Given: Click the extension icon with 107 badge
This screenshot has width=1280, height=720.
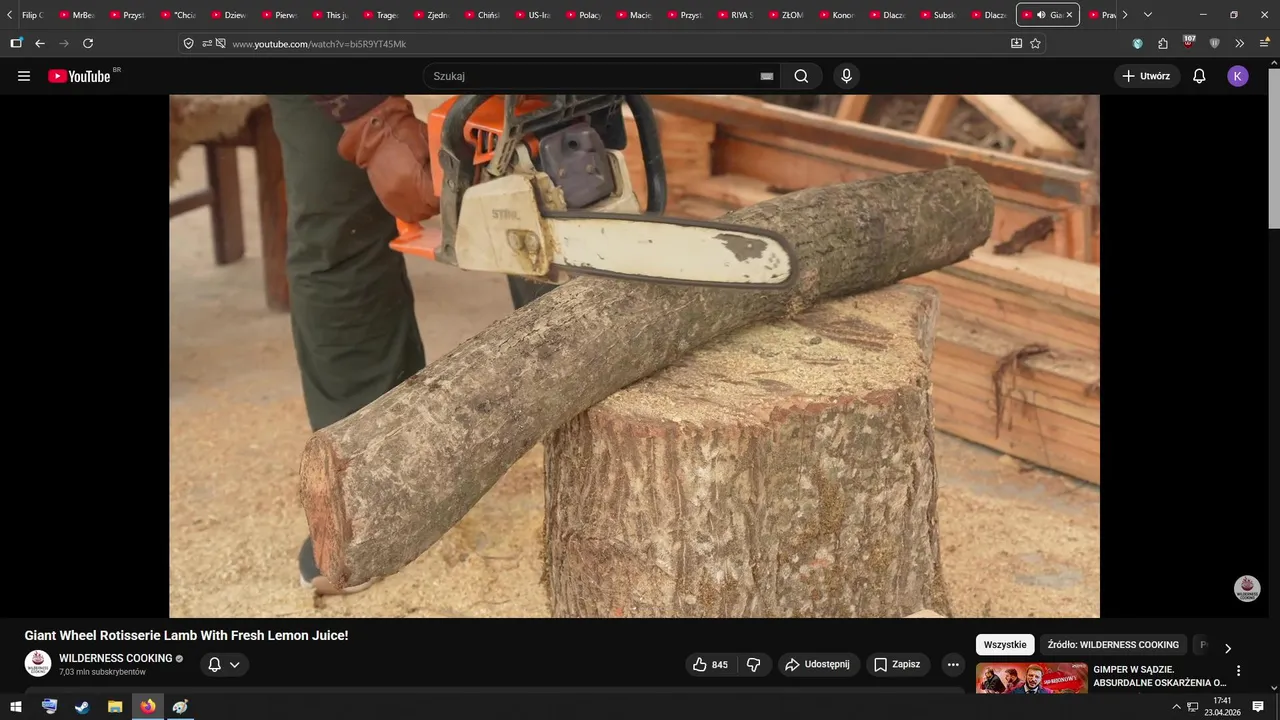Looking at the screenshot, I should coord(1188,43).
